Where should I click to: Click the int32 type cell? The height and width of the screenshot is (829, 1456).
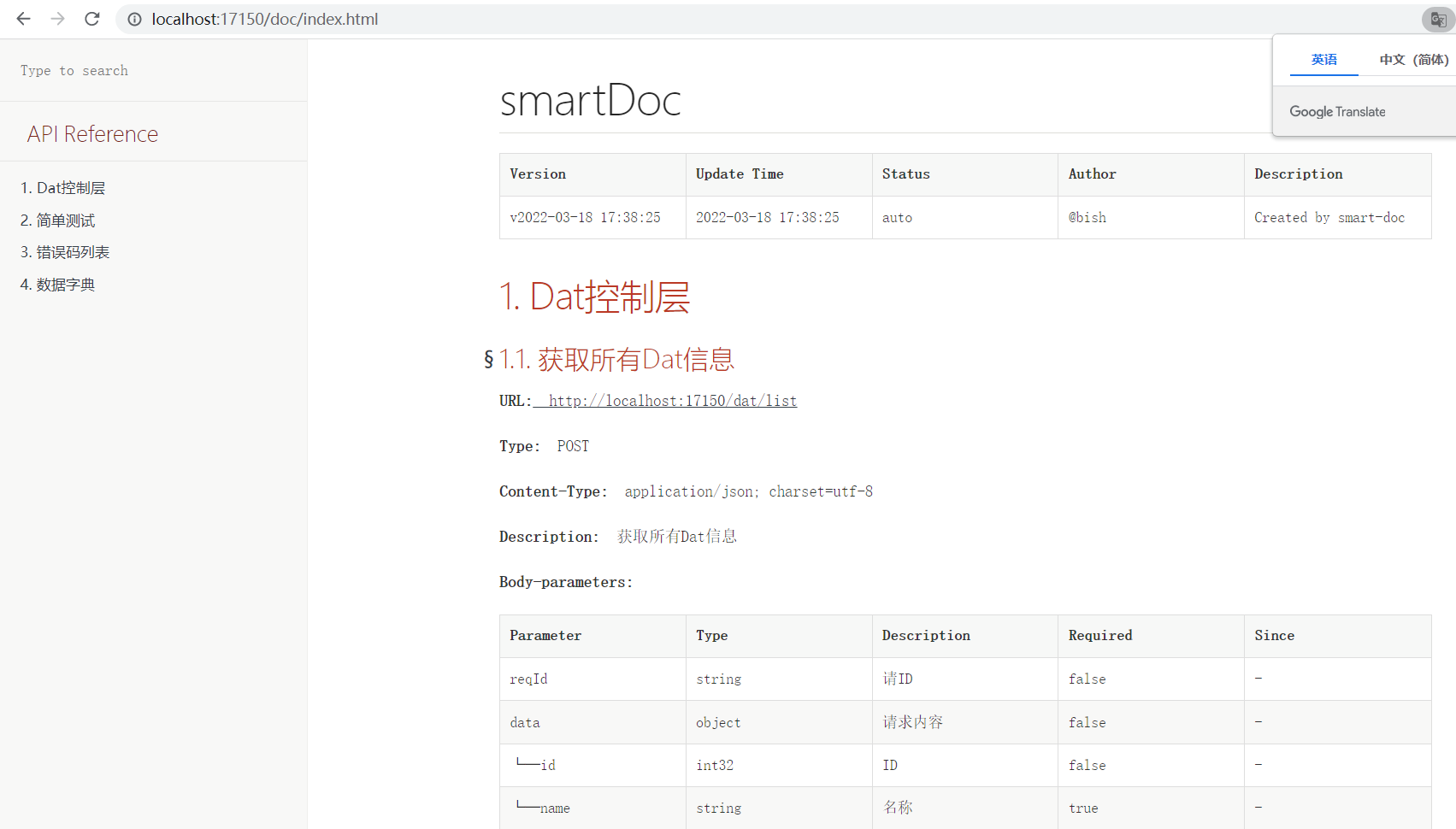click(779, 766)
